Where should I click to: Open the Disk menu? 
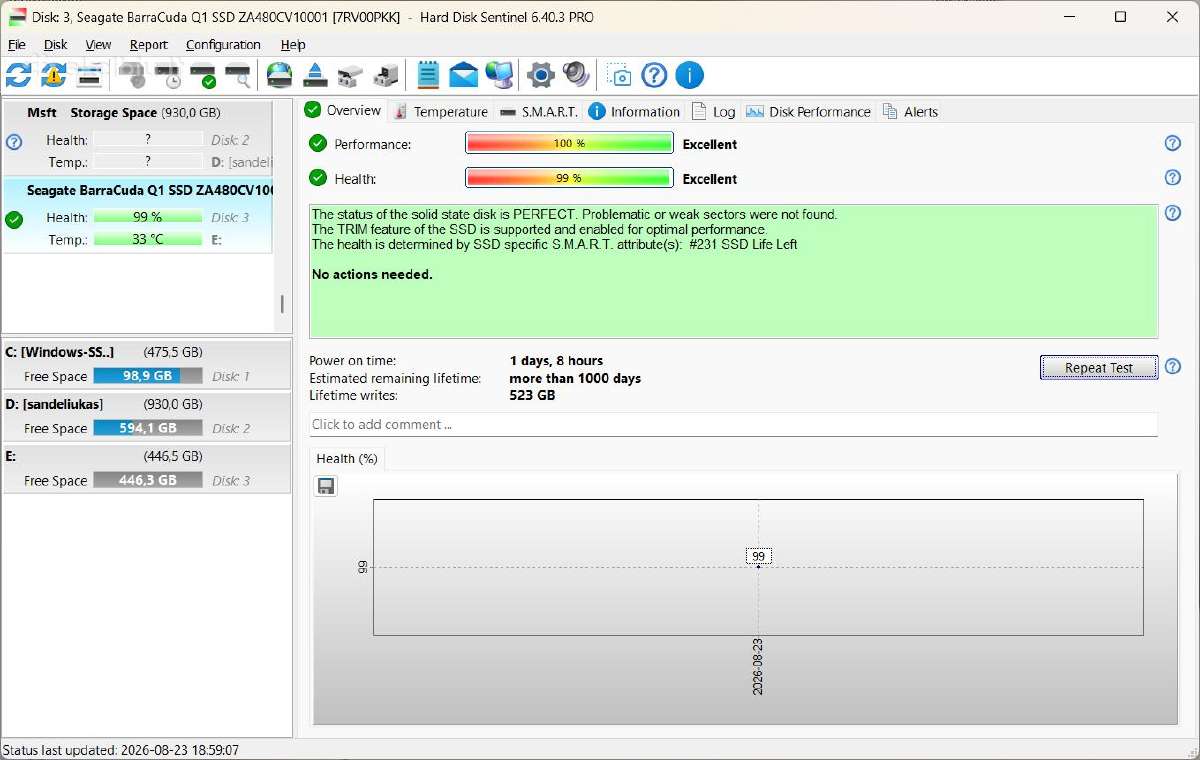point(56,45)
